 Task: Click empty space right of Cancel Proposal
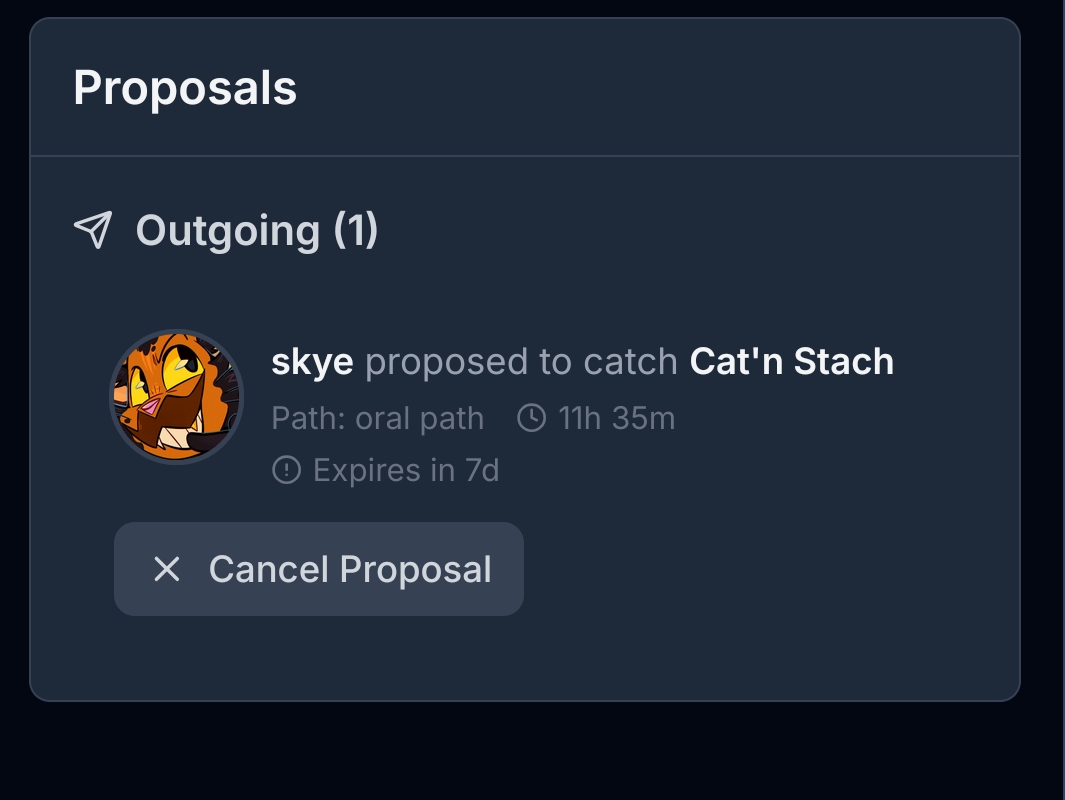760,569
